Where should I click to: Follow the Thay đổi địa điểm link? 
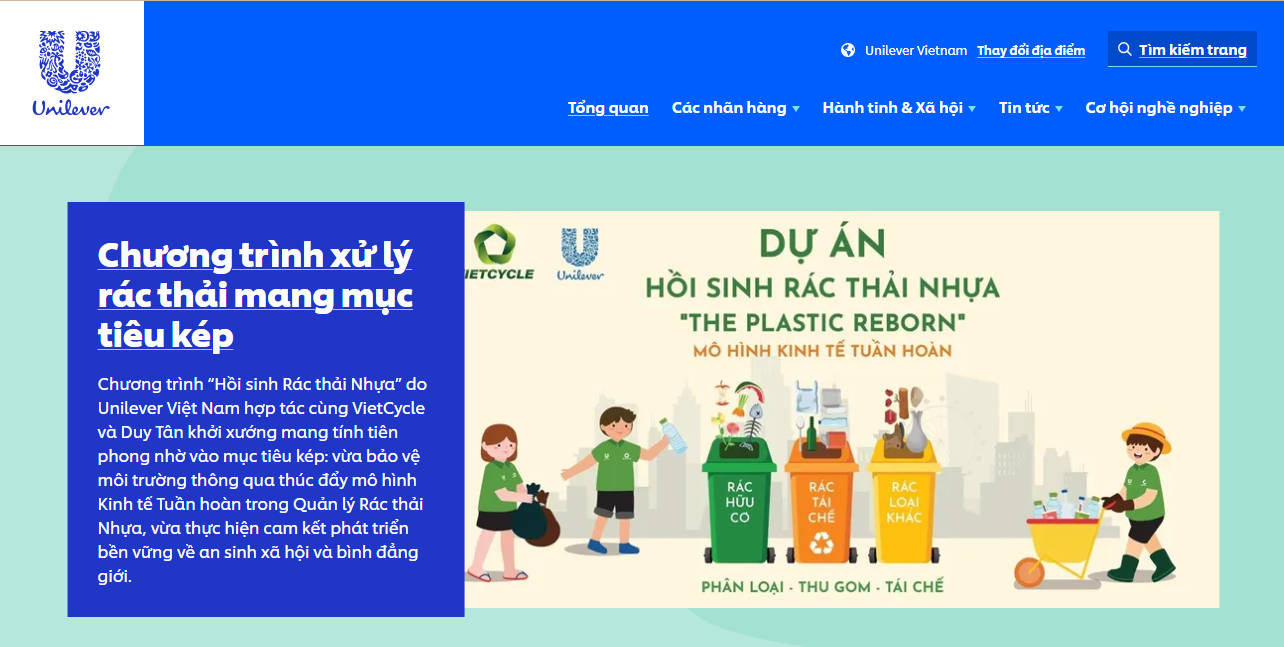click(x=1031, y=50)
